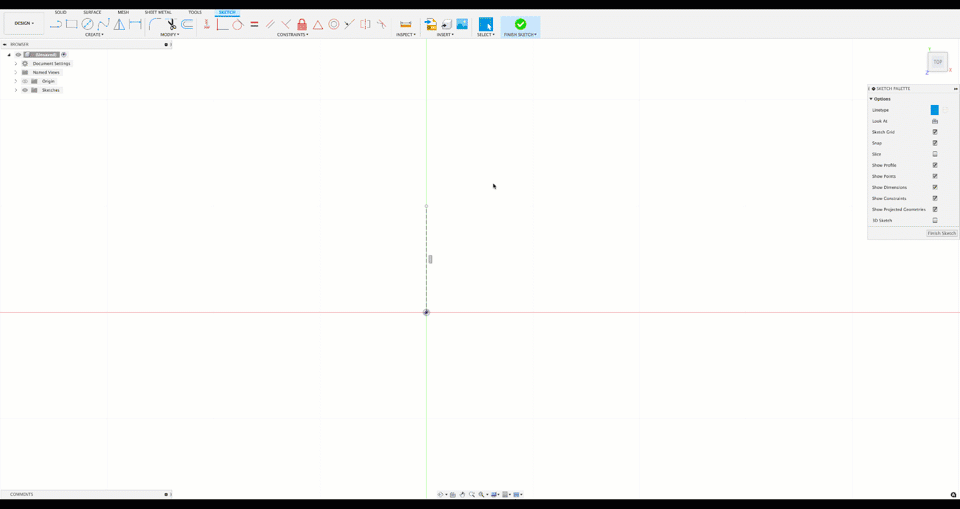Apply the Collinear constraint
This screenshot has height=509, width=960.
pos(350,25)
